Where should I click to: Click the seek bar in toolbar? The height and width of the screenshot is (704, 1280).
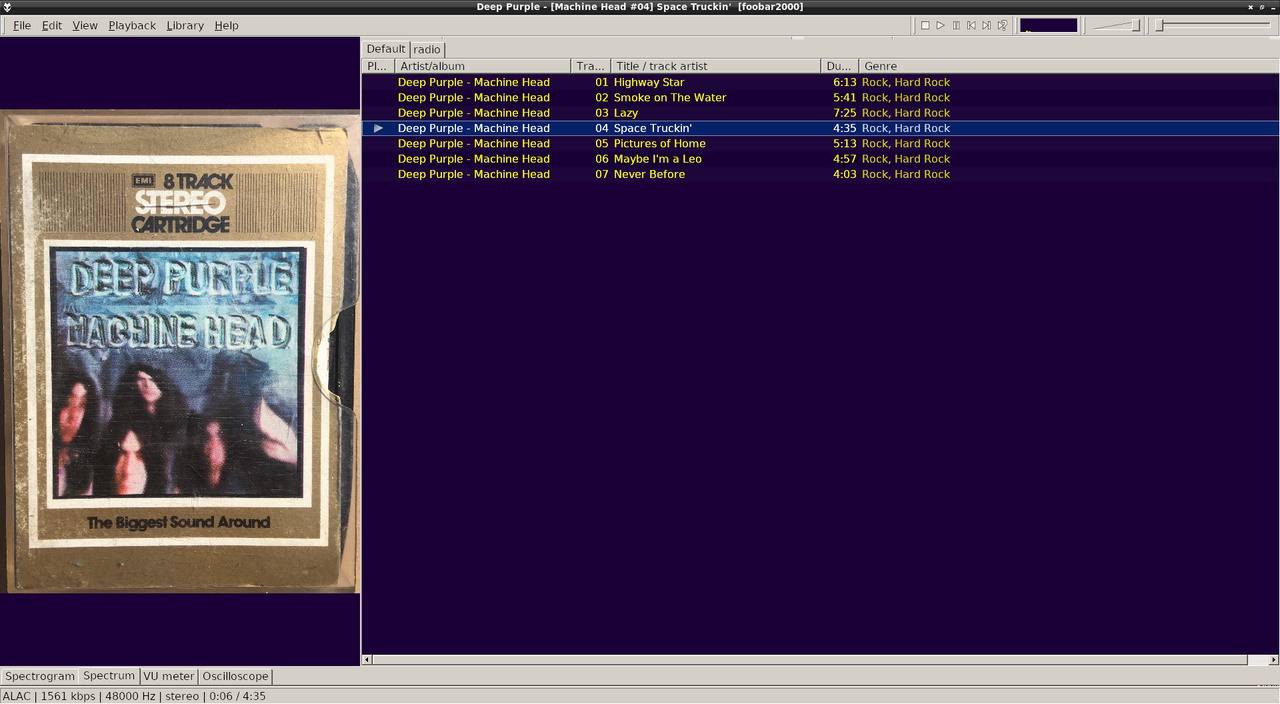[x=1214, y=25]
